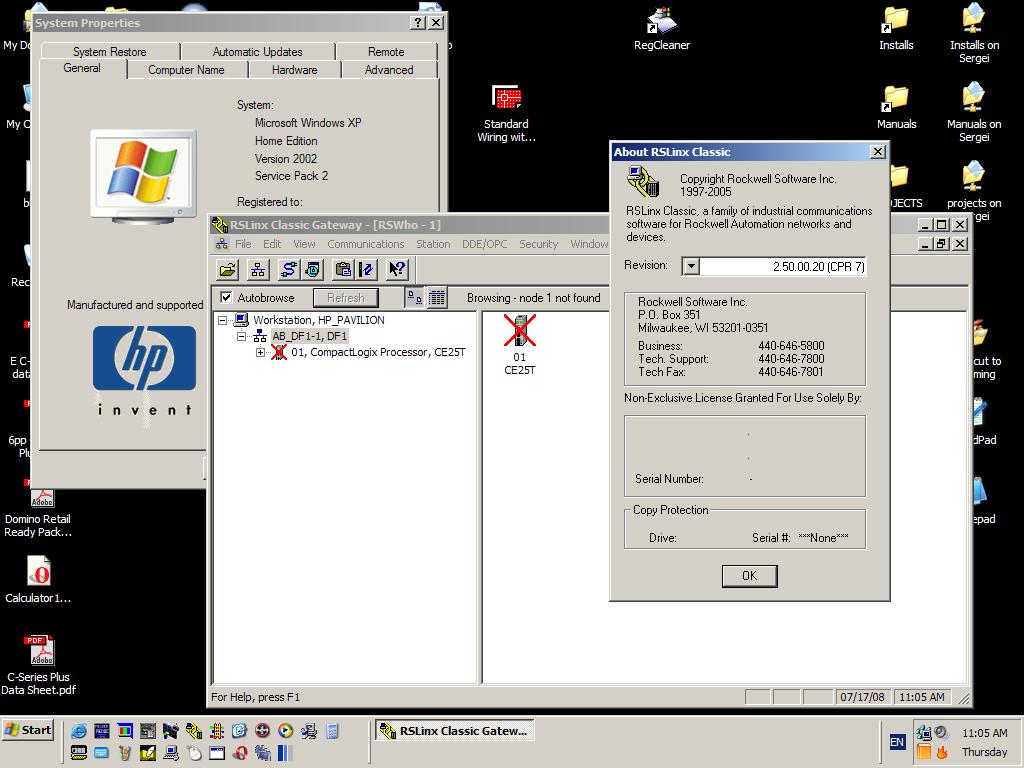This screenshot has height=768, width=1024.
Task: Switch to the Hardware tab
Action: 295,70
